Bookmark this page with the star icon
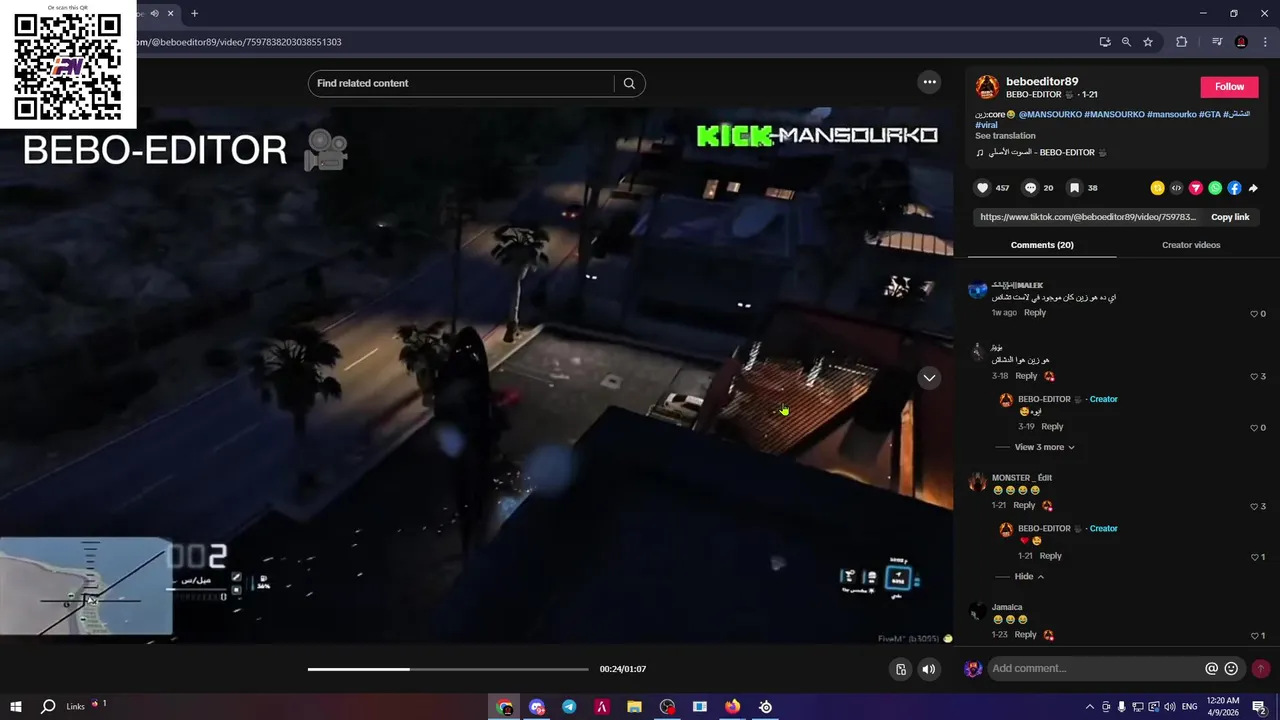Viewport: 1280px width, 720px height. [1148, 42]
